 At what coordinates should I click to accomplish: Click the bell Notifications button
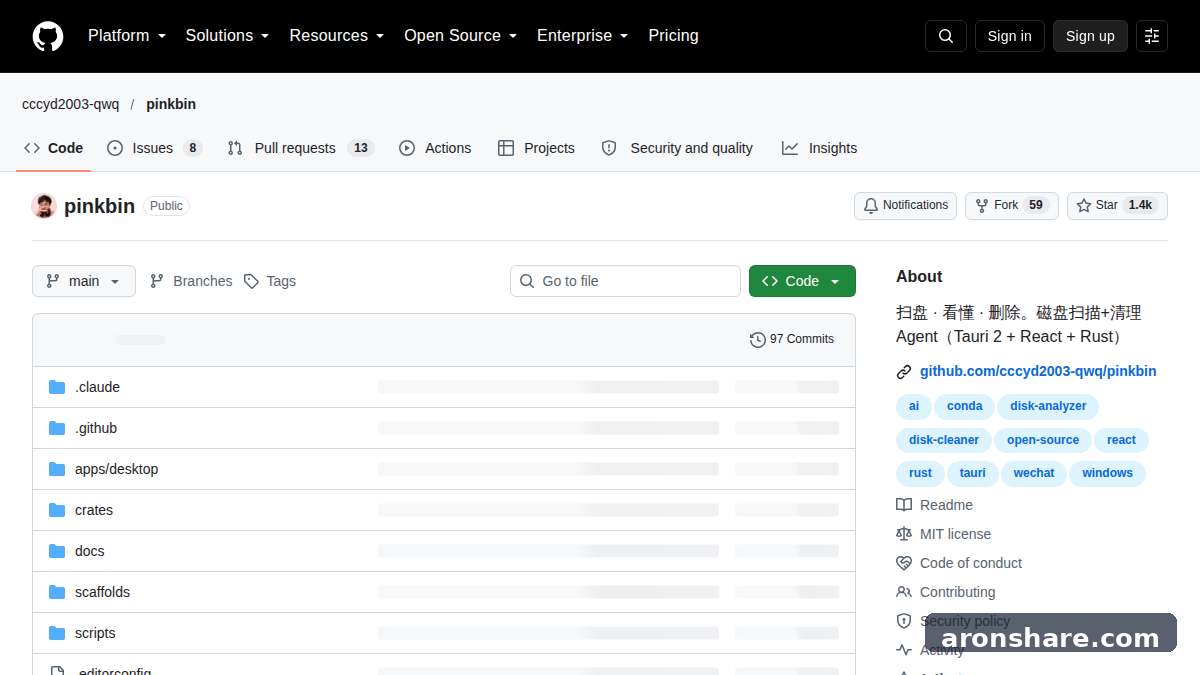905,206
